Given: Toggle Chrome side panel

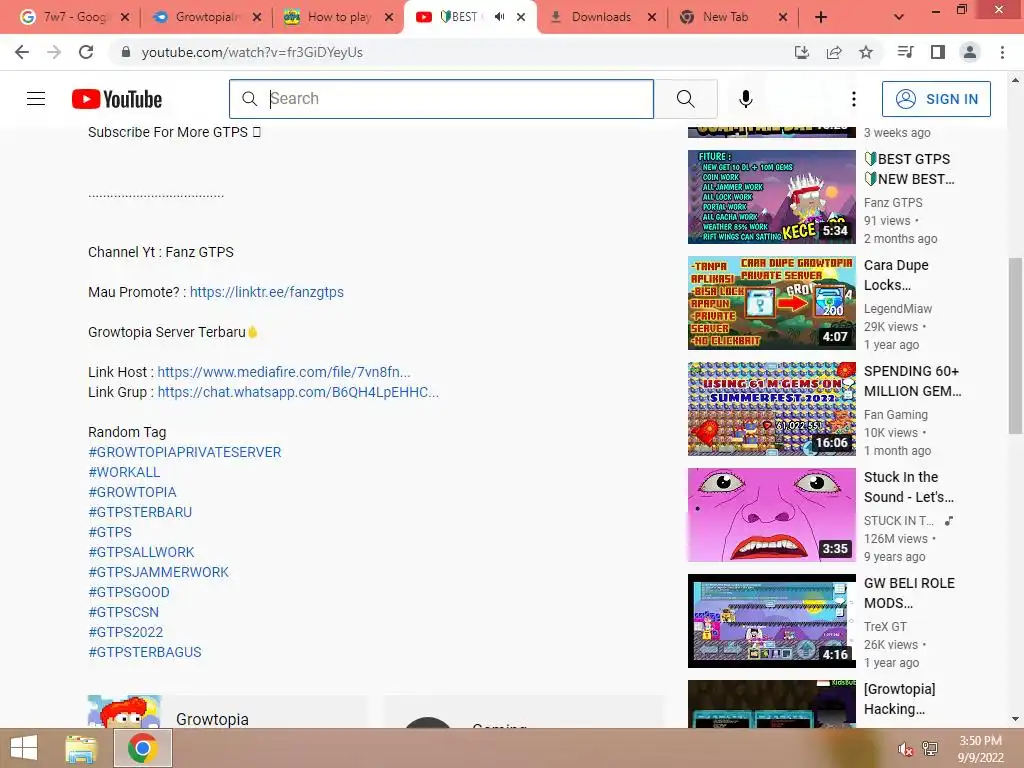Looking at the screenshot, I should pyautogui.click(x=938, y=52).
